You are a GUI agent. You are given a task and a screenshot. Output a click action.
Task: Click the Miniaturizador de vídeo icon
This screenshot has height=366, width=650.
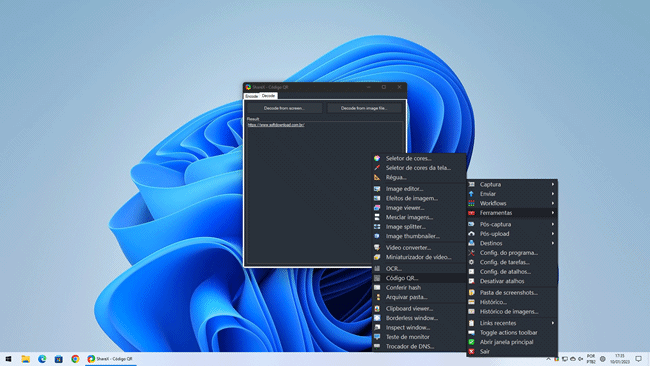point(377,257)
